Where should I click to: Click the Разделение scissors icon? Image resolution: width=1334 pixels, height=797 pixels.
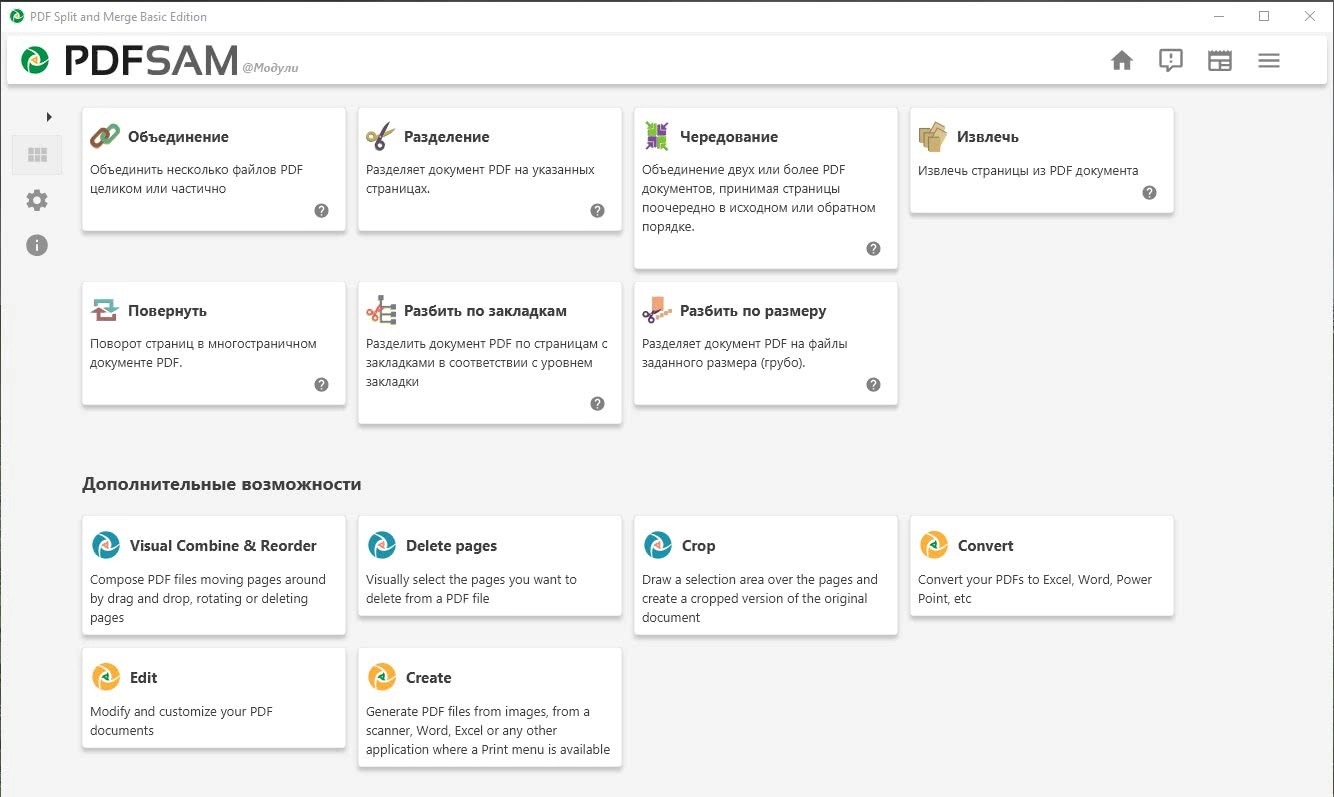(381, 137)
